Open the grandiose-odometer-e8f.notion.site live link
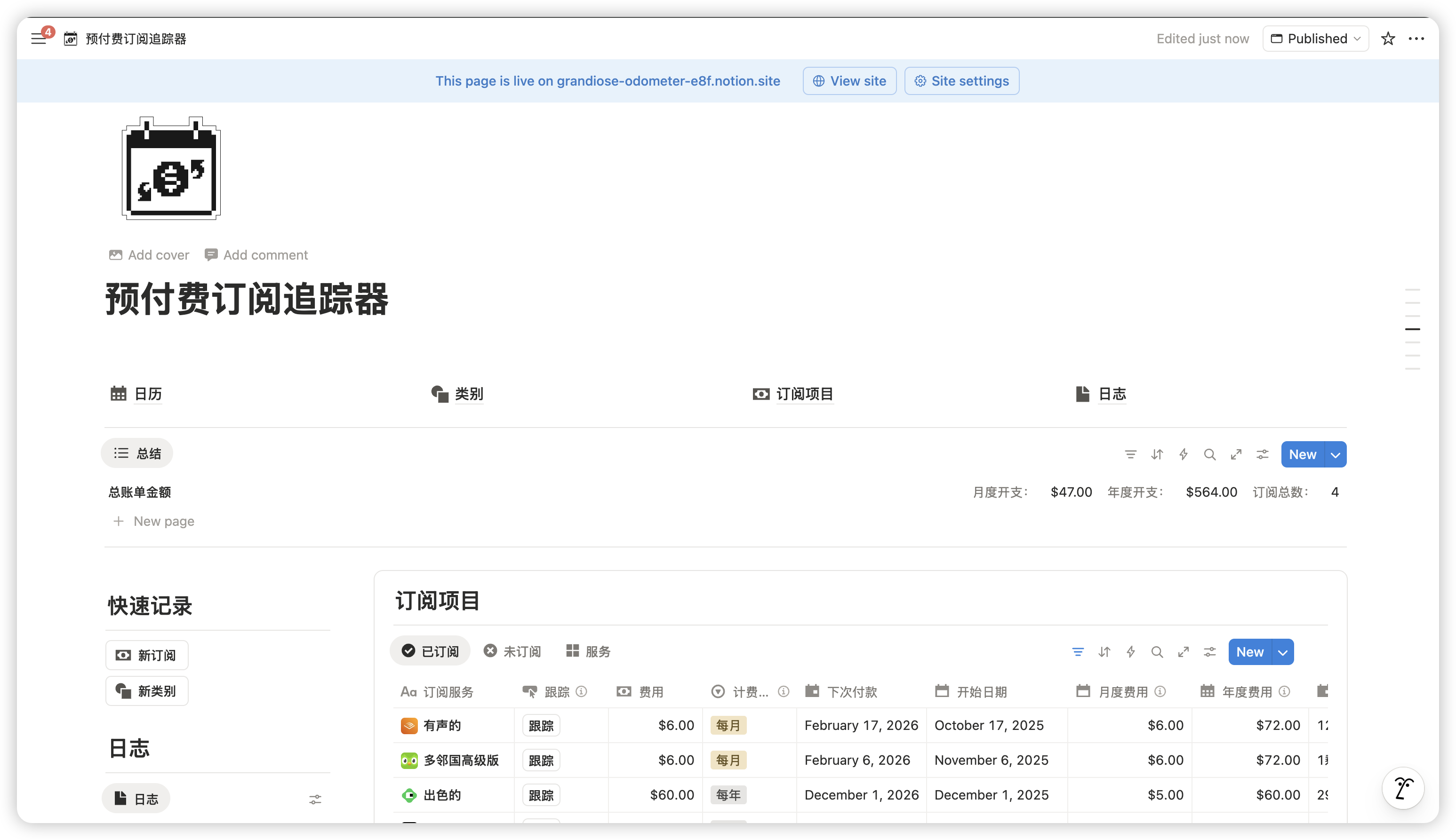Image resolution: width=1456 pixels, height=840 pixels. tap(668, 81)
